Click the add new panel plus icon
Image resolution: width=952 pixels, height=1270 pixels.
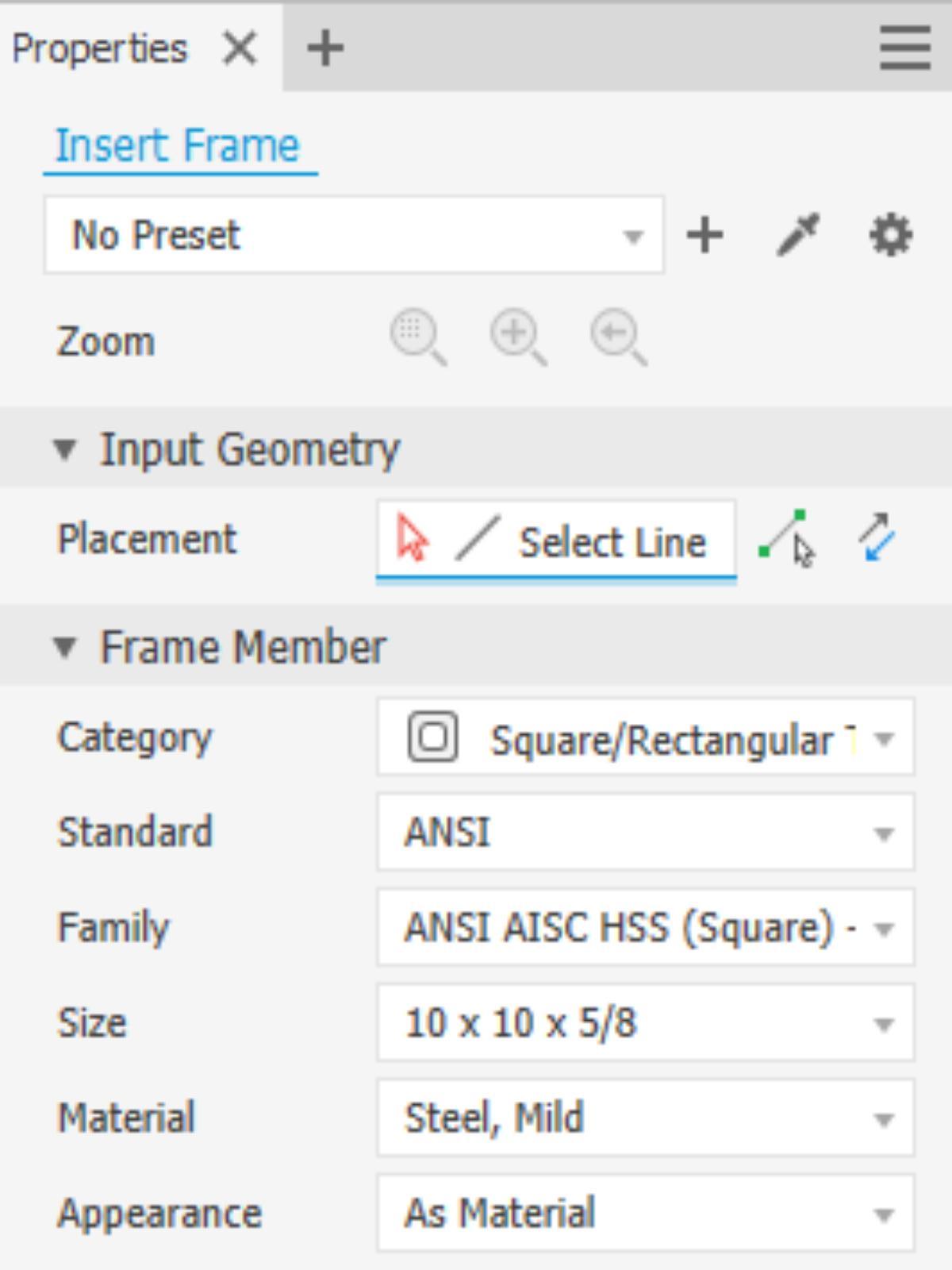(325, 48)
